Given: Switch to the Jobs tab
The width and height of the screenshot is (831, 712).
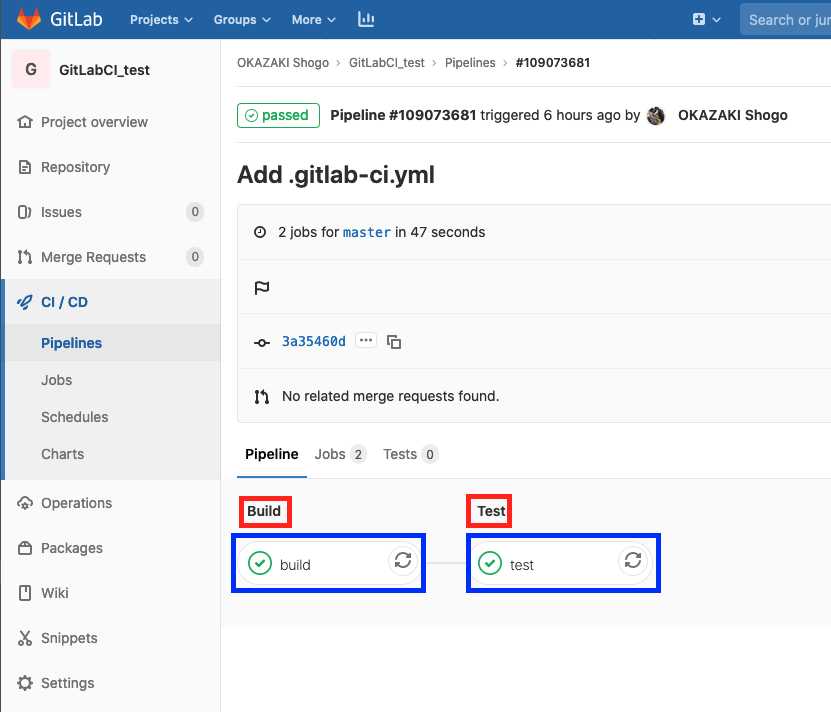Looking at the screenshot, I should click(340, 454).
